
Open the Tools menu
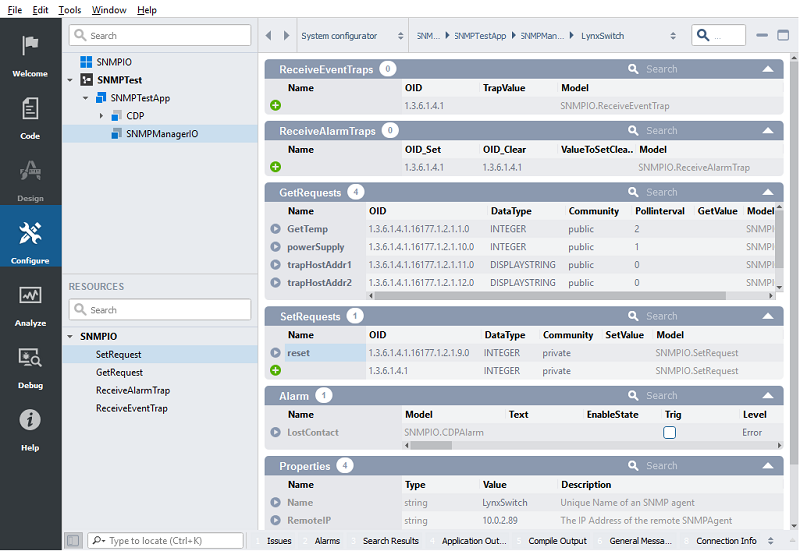pos(70,10)
